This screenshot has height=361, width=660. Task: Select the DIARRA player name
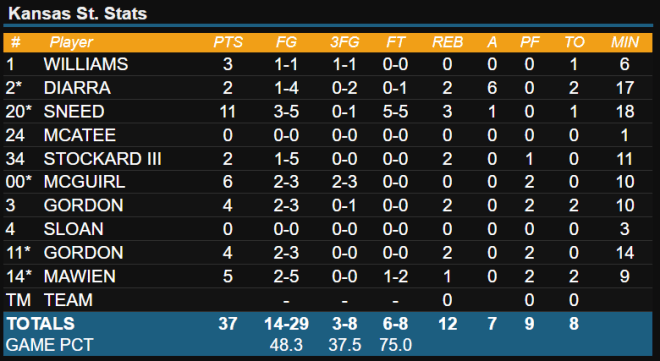pos(77,88)
